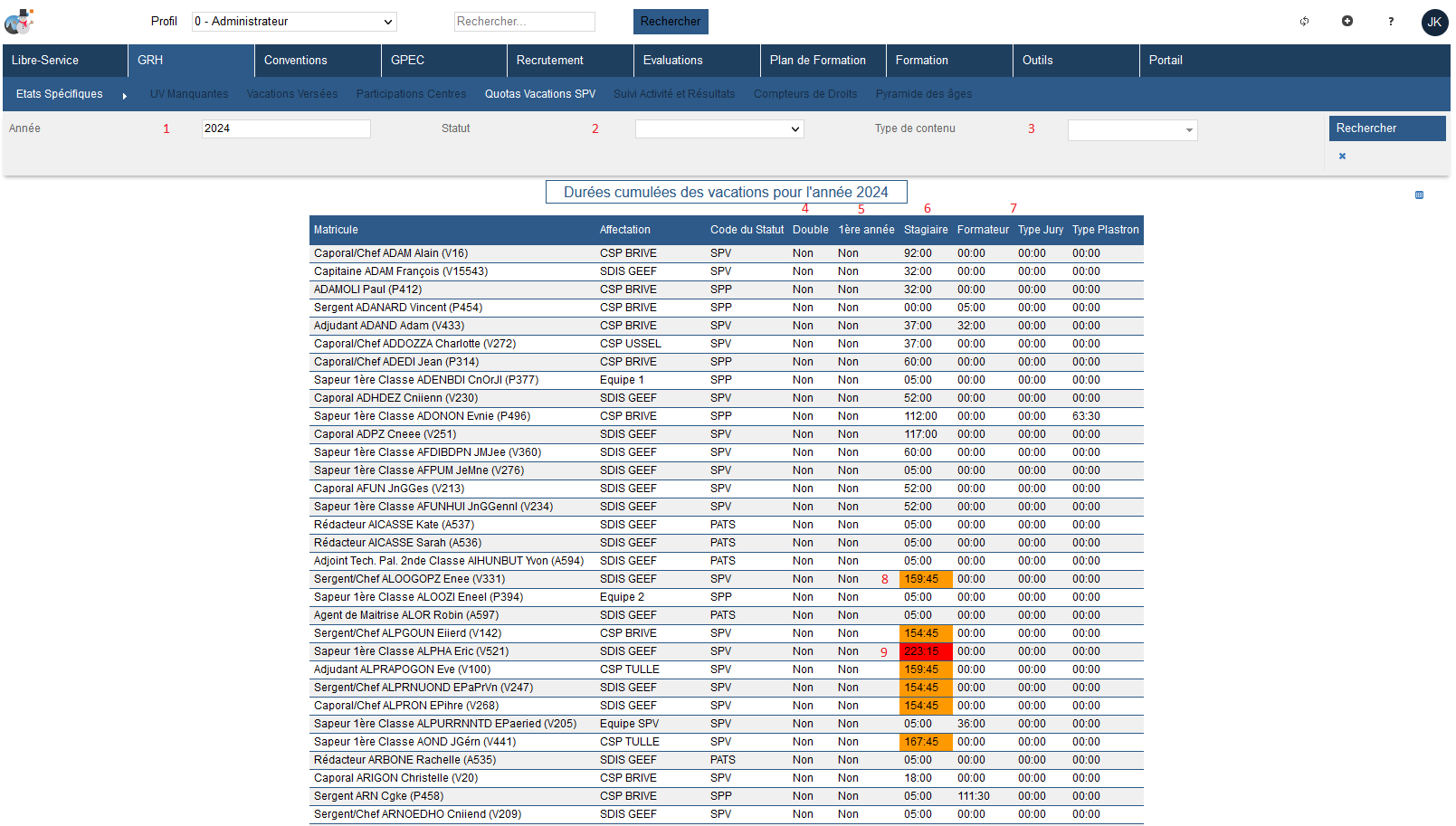Click the plus circle icon
1456x826 pixels.
click(1347, 21)
